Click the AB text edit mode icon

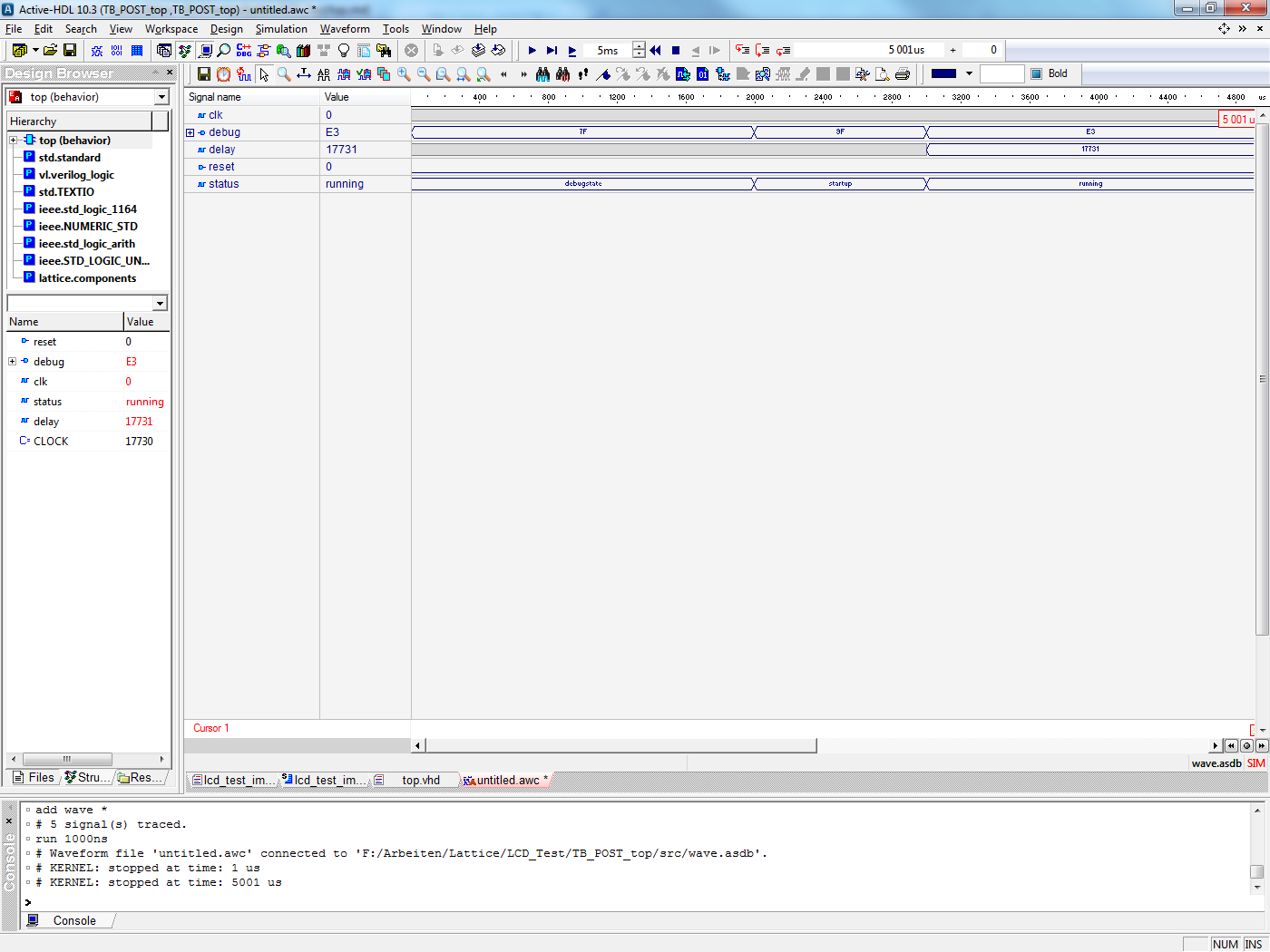click(x=324, y=74)
